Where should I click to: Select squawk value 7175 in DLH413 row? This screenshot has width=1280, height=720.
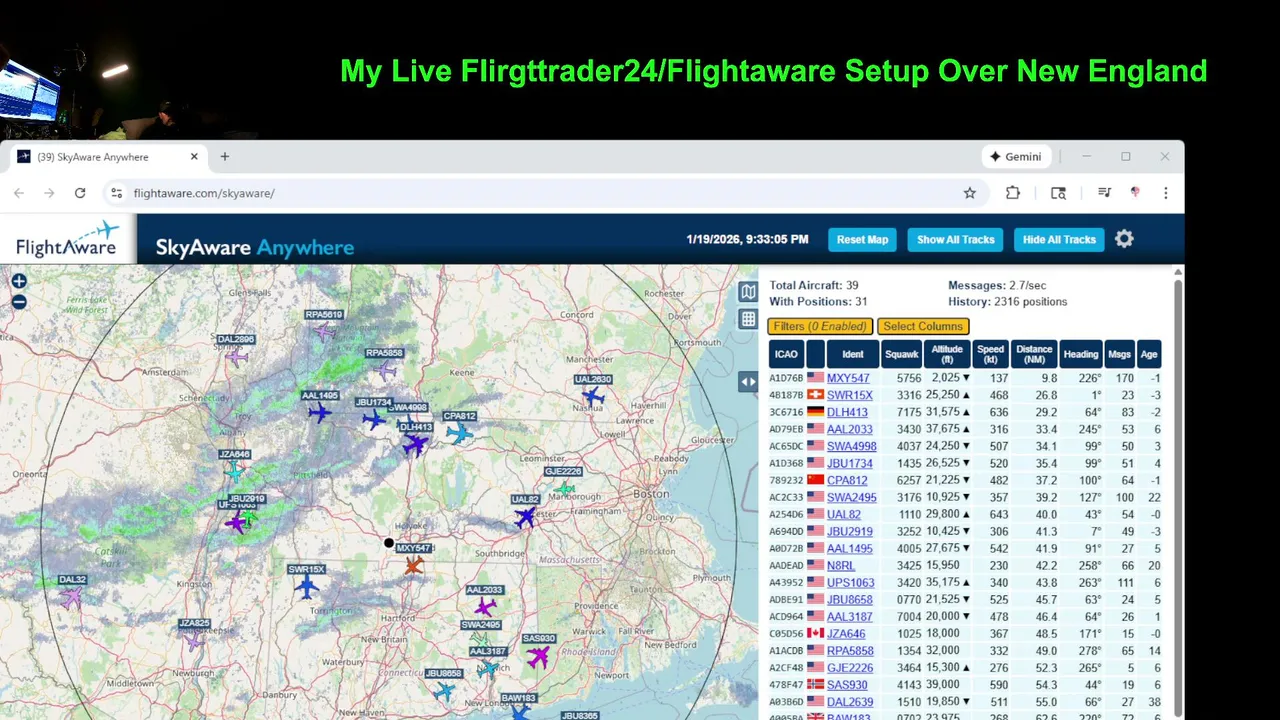pyautogui.click(x=909, y=412)
